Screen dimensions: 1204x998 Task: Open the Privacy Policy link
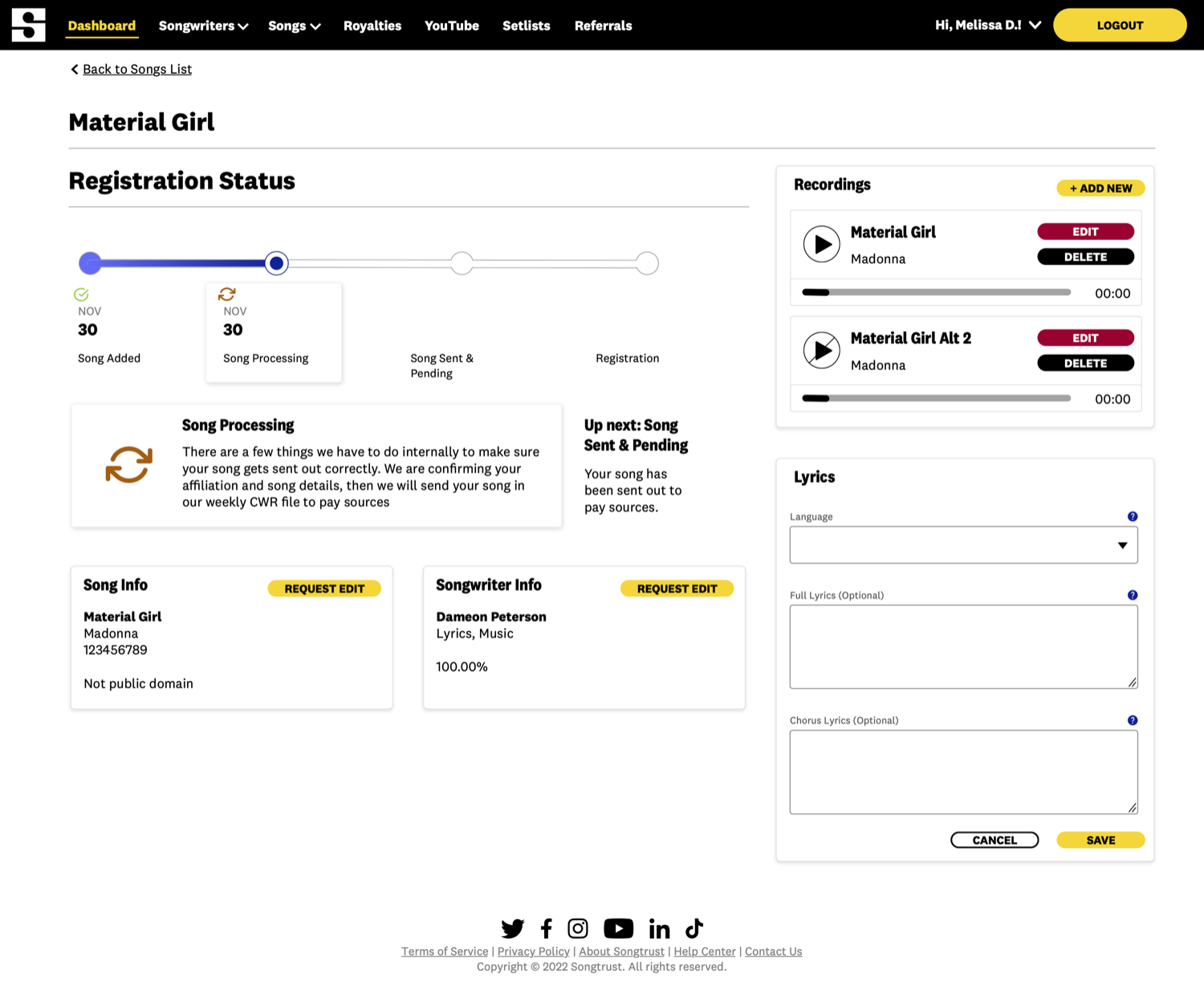coord(534,951)
